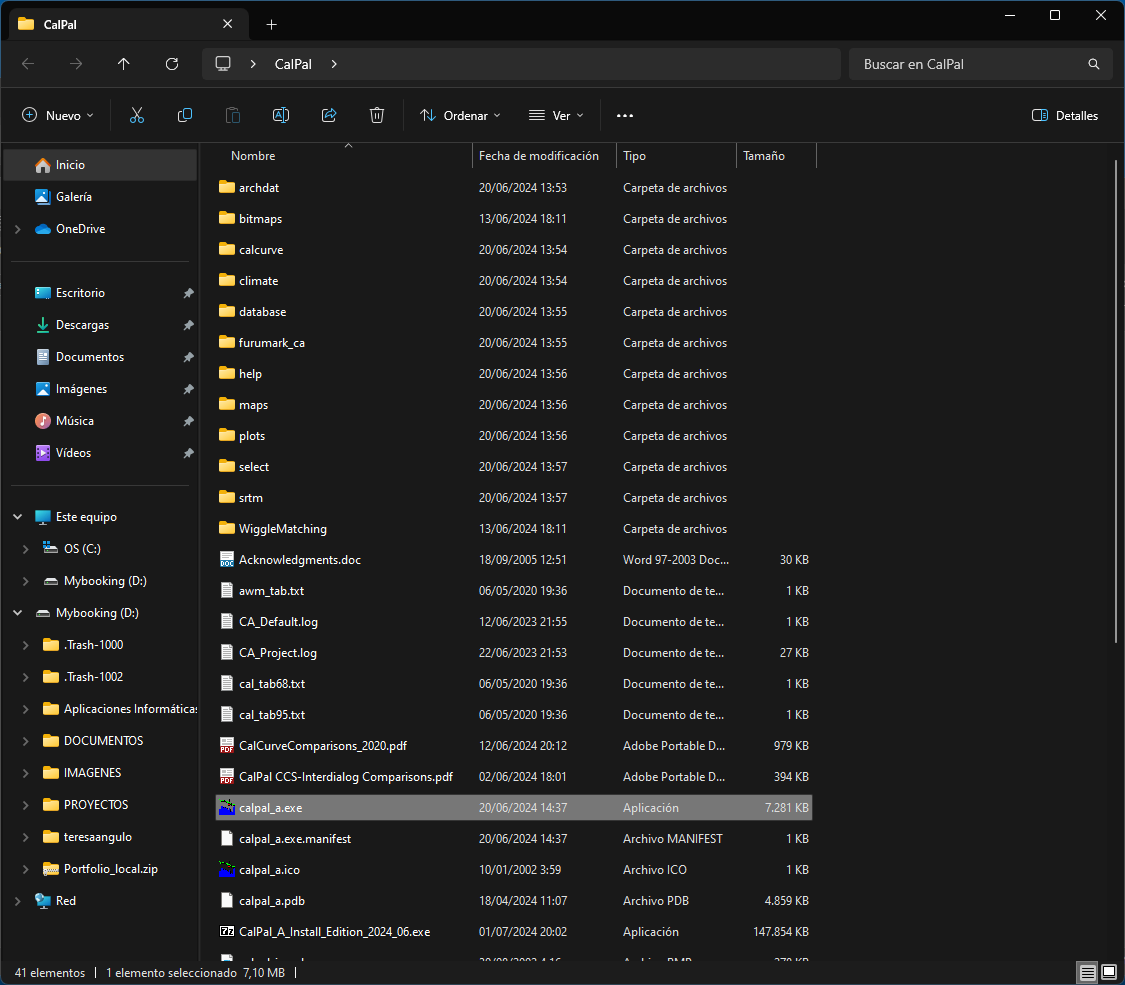Open the Nuevo dropdown menu
Viewport: 1125px width, 985px height.
click(58, 115)
